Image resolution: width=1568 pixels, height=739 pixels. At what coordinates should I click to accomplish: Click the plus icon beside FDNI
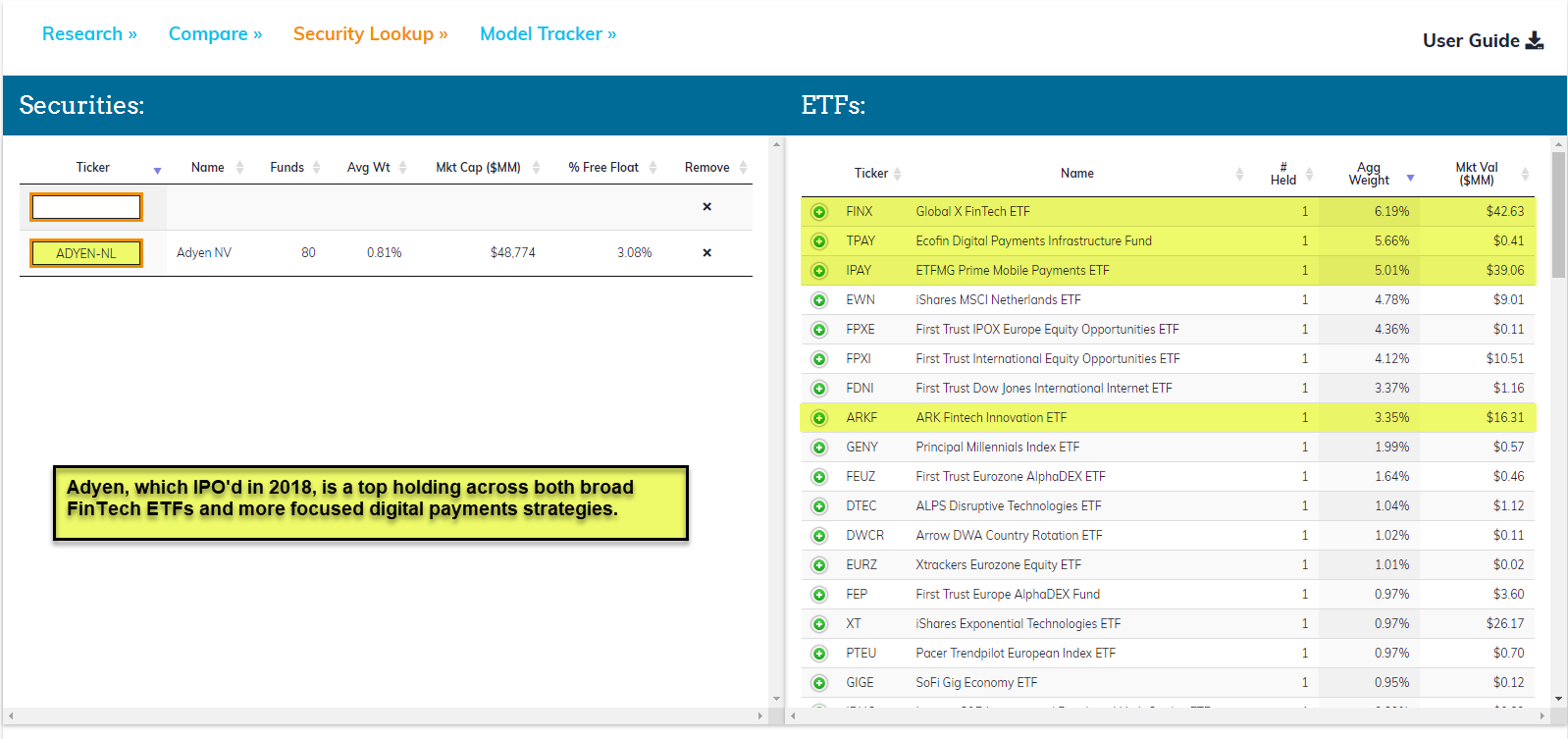(819, 389)
